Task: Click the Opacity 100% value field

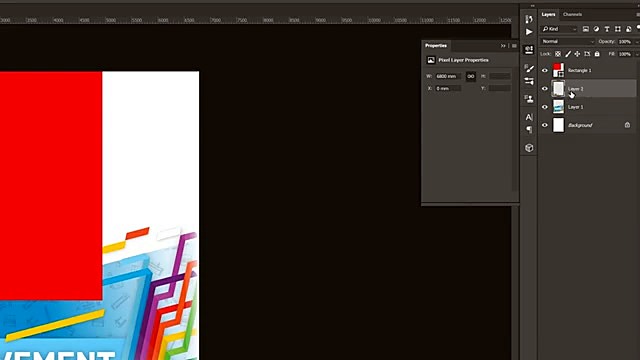Action: pos(625,42)
